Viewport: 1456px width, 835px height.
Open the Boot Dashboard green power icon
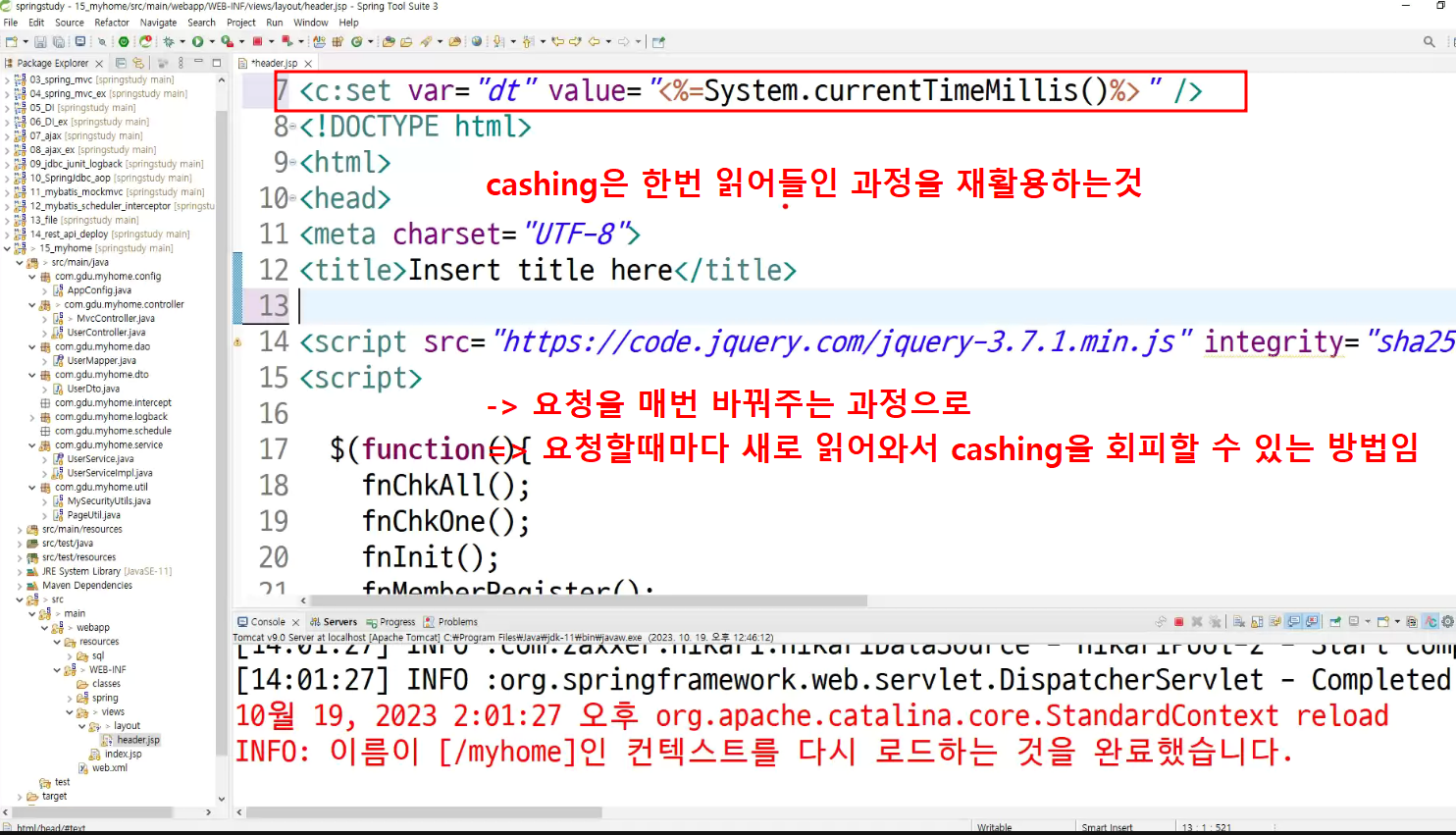[124, 41]
